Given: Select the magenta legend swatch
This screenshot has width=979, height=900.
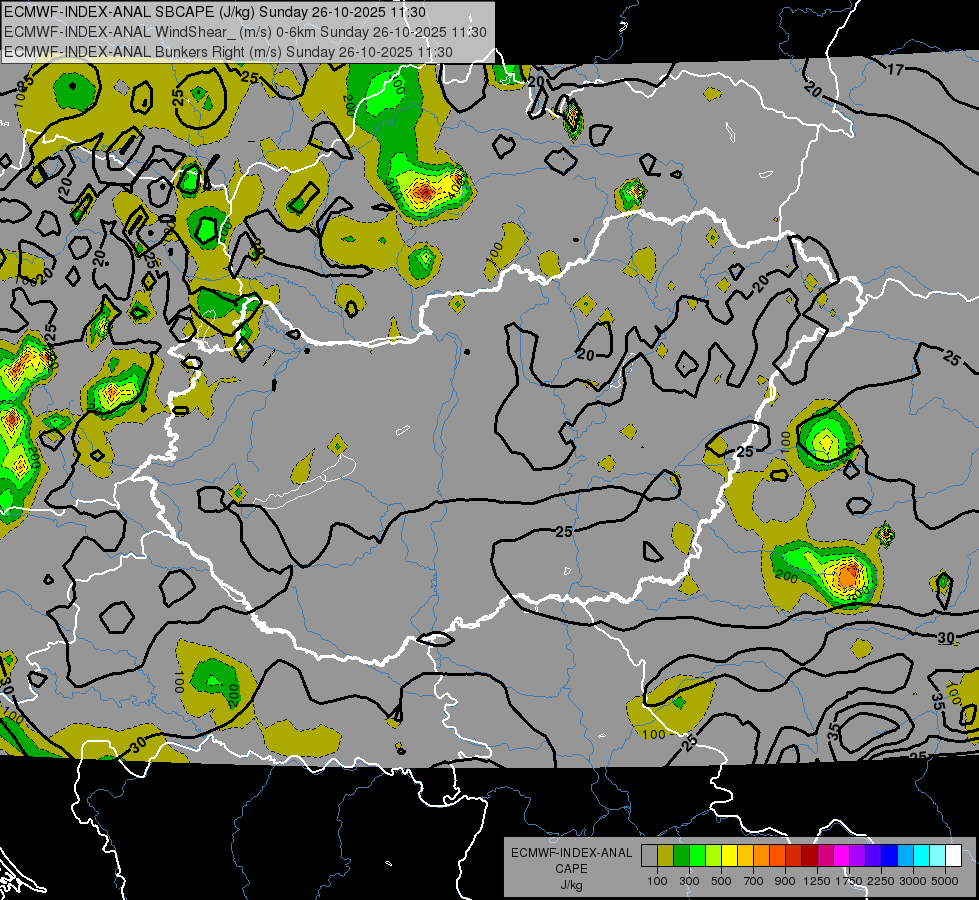Looking at the screenshot, I should tap(842, 856).
